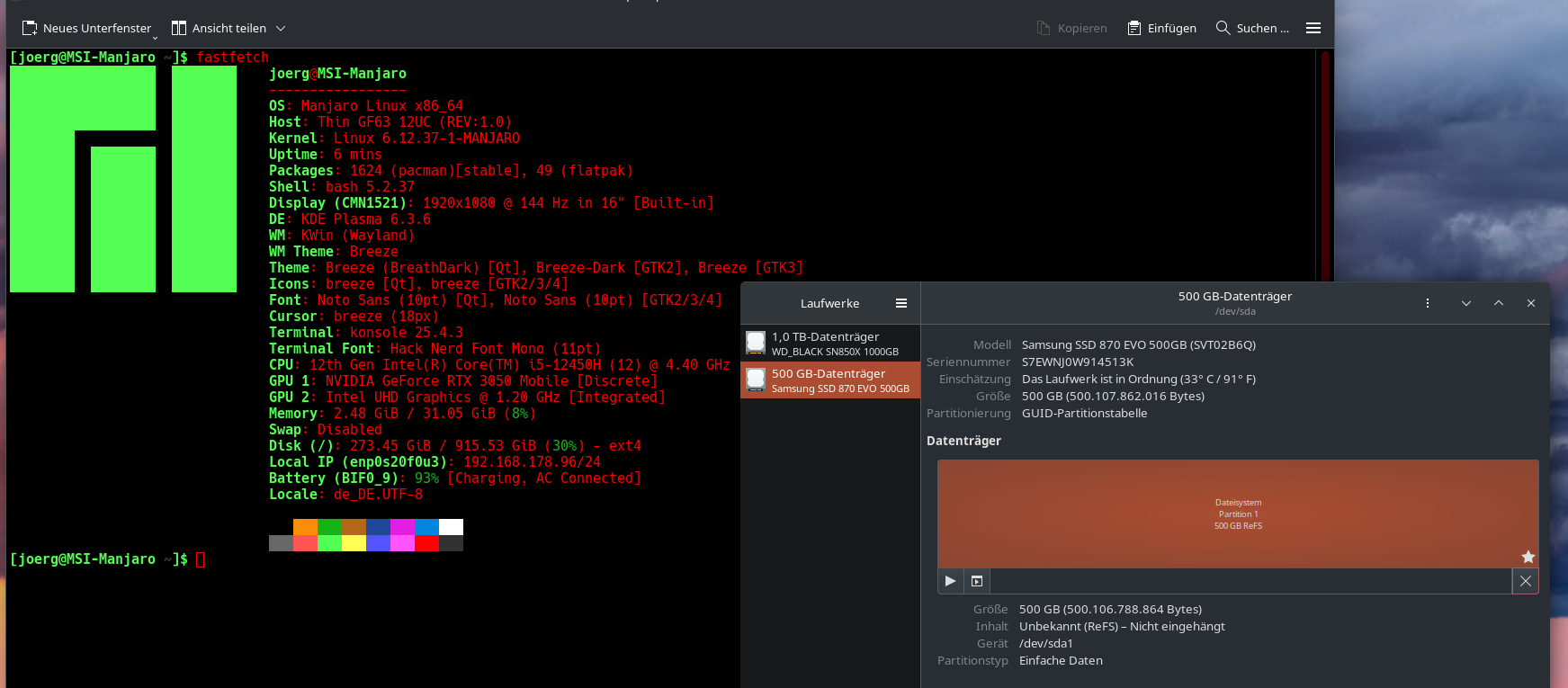Click the Einschätzung drive health status text
The width and height of the screenshot is (1568, 688).
click(x=1139, y=379)
